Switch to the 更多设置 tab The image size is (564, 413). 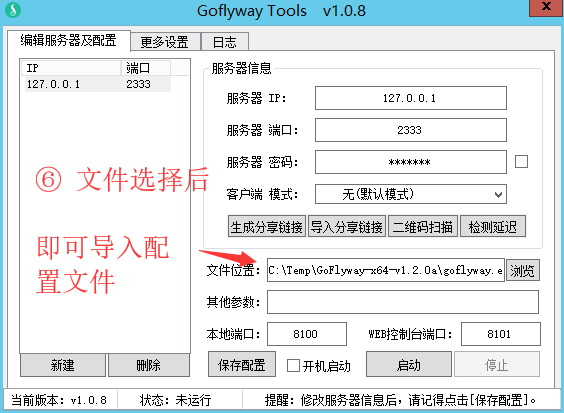165,42
